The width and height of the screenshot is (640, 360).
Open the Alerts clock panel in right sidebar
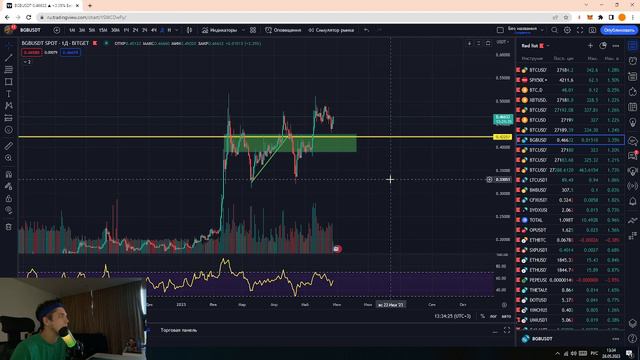coord(632,61)
